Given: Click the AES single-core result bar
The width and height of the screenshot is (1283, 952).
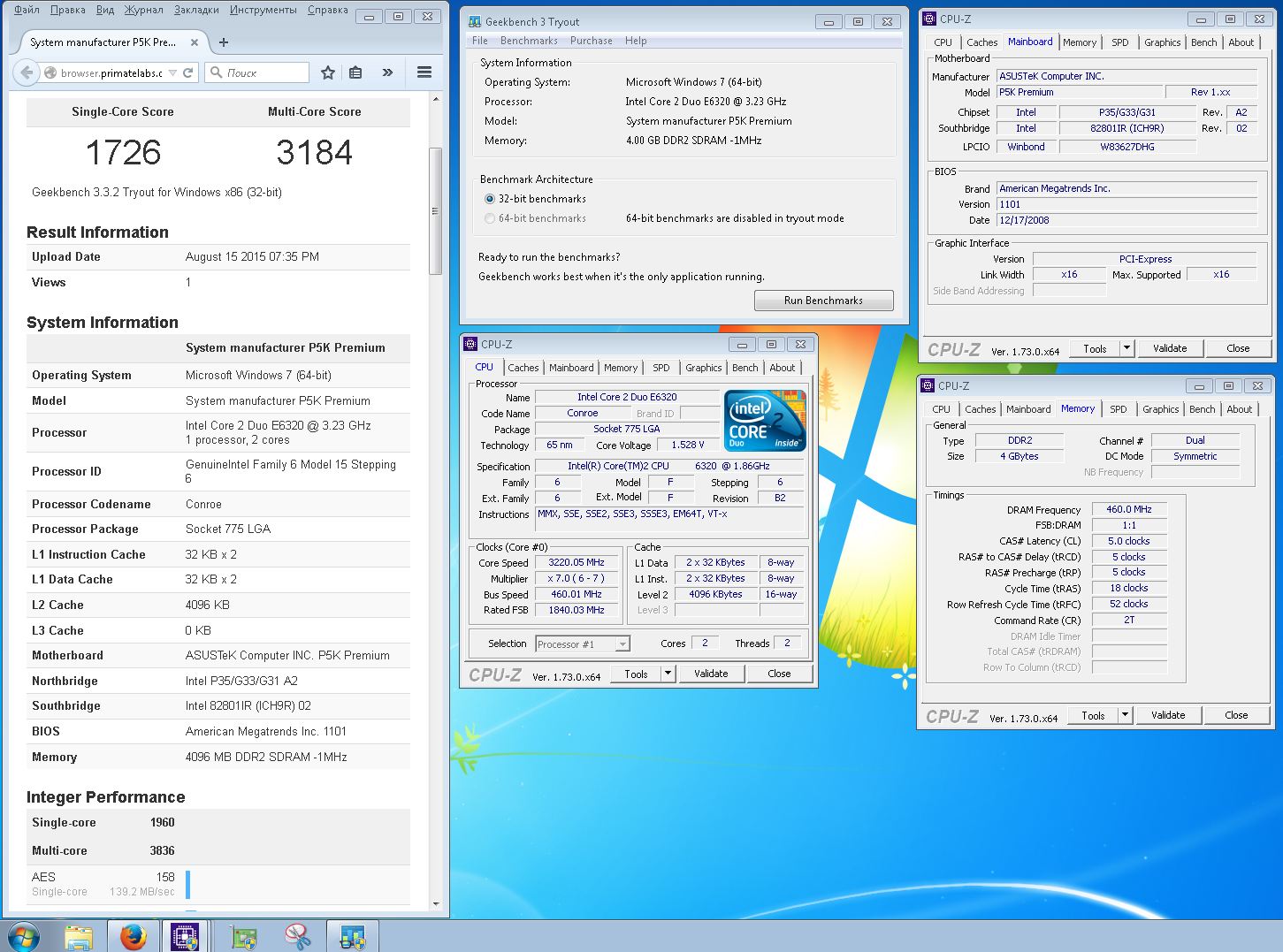Looking at the screenshot, I should (188, 884).
